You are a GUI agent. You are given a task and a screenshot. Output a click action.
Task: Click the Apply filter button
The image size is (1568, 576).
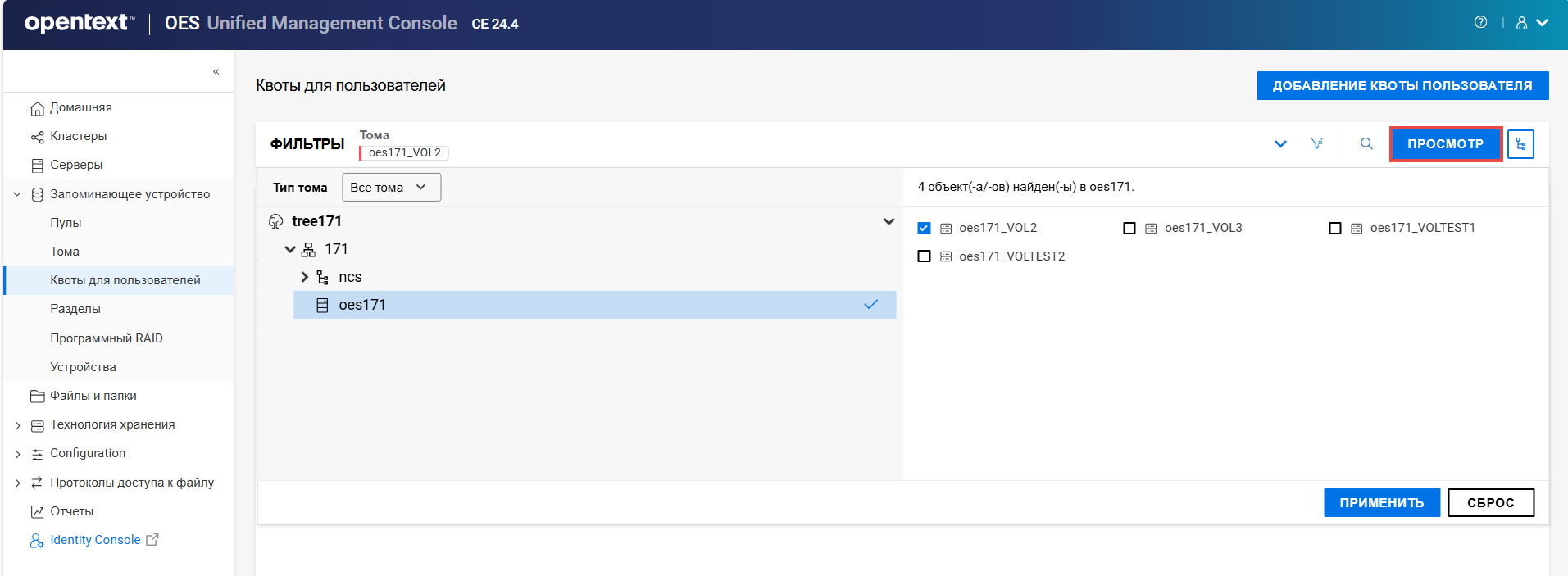click(x=1381, y=502)
